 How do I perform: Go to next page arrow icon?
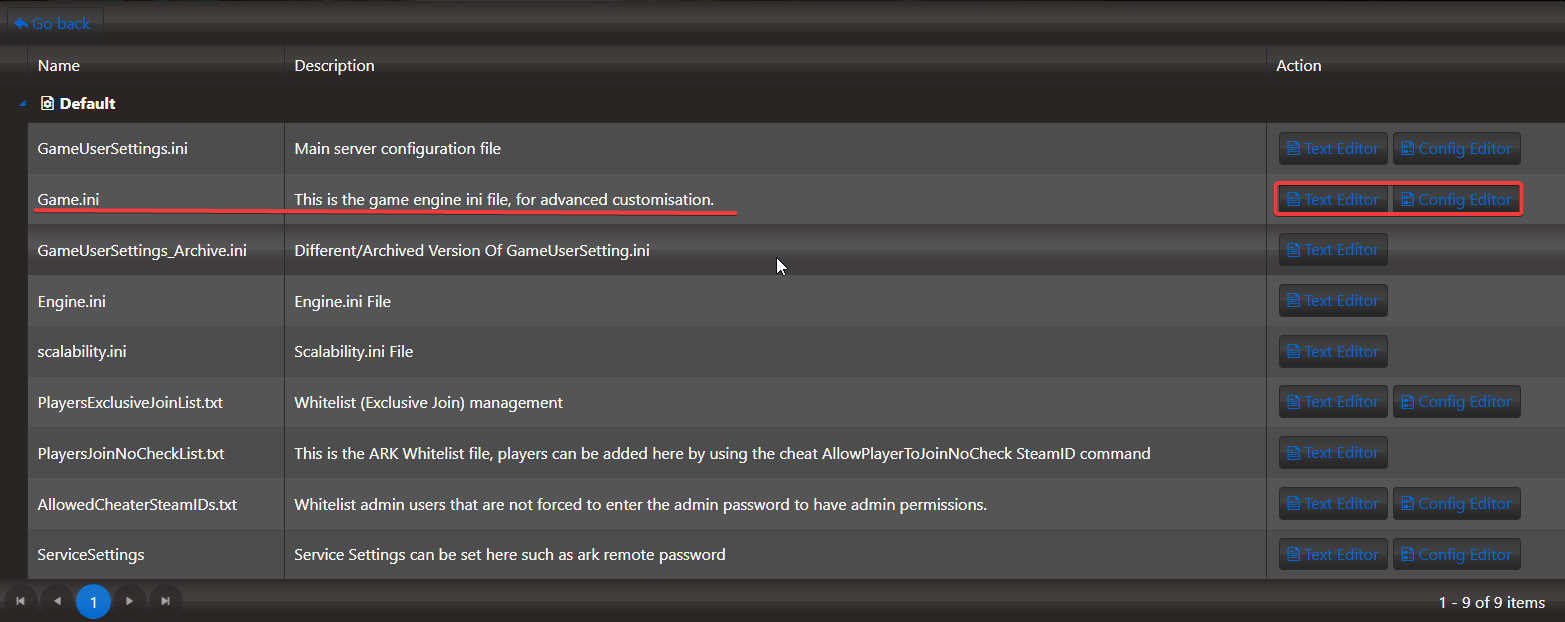coord(129,601)
